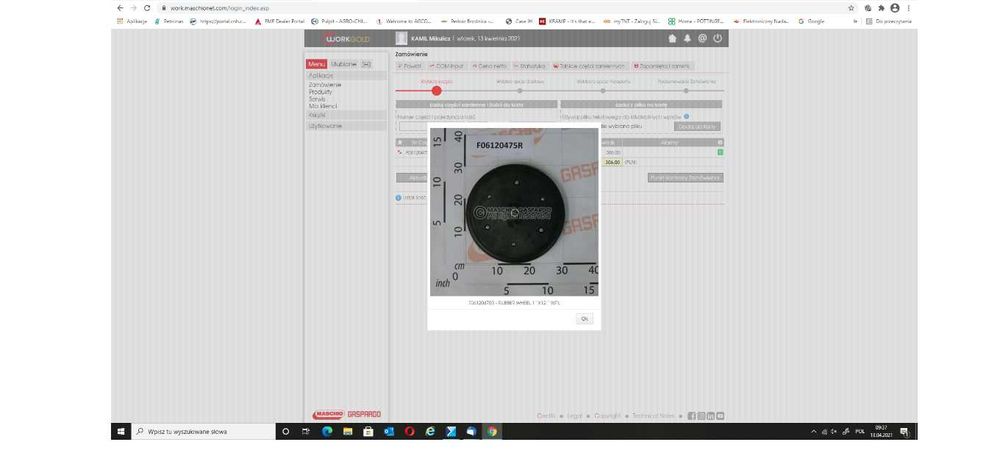Click the button right of the file selector
The image size is (1000, 459).
[x=697, y=126]
